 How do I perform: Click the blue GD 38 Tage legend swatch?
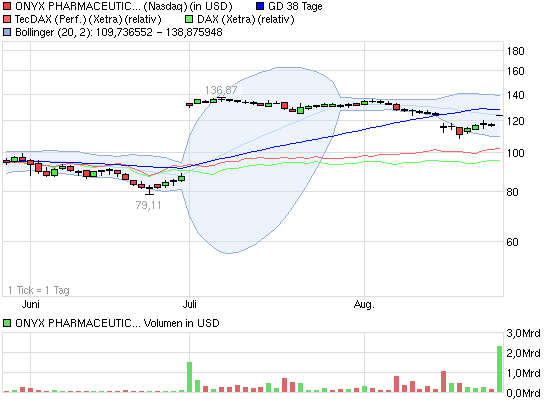click(x=260, y=6)
